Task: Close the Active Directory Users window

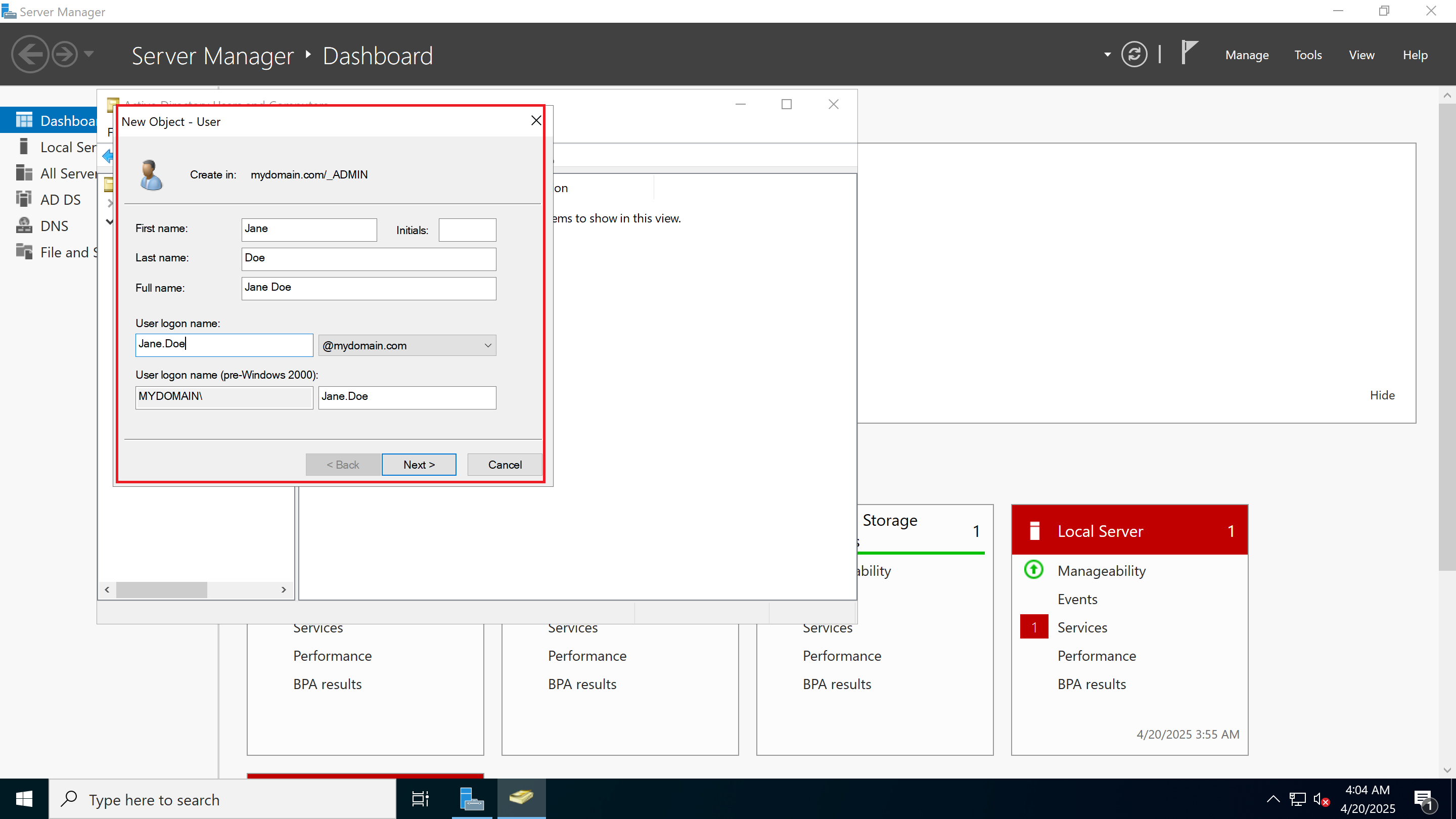Action: coord(833,104)
